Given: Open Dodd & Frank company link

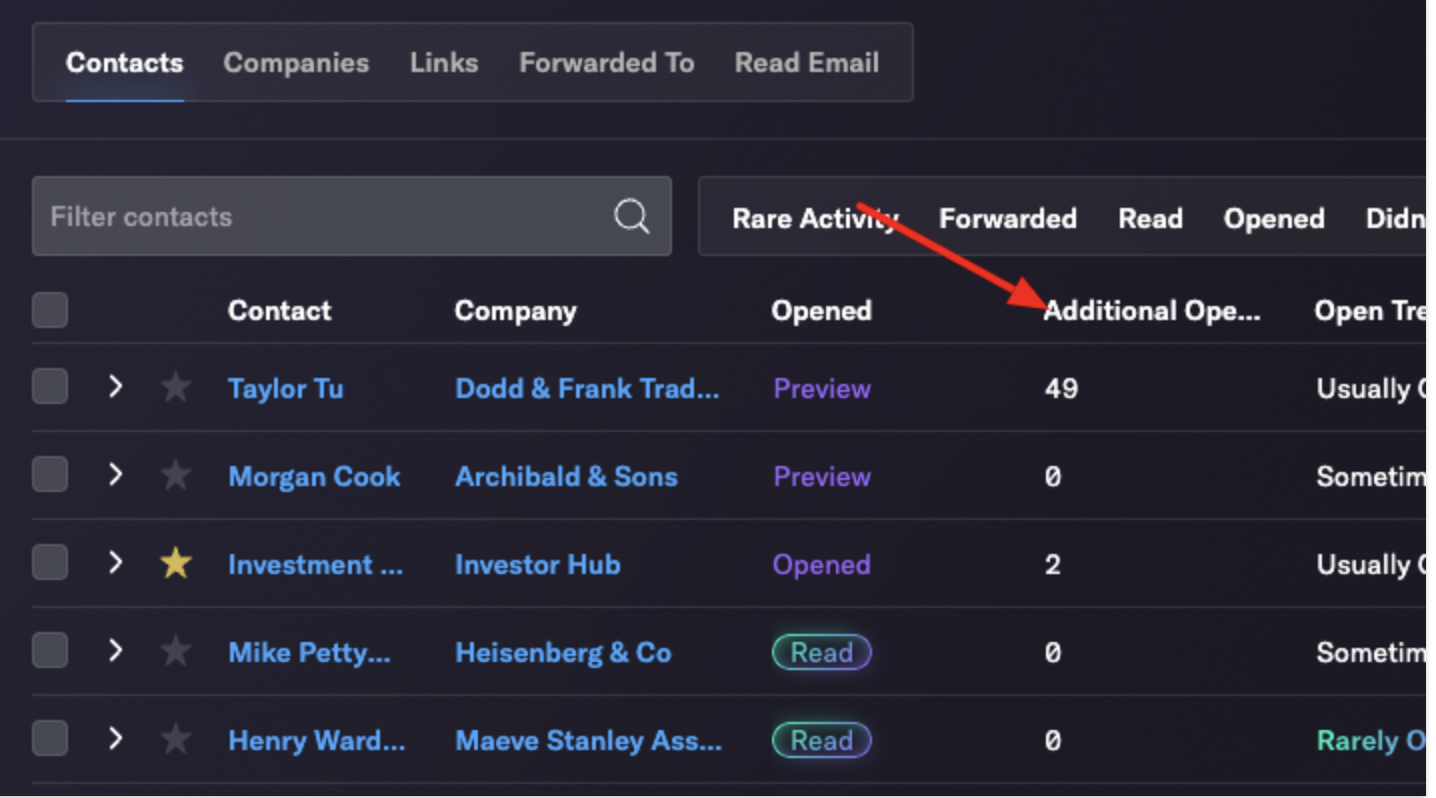Looking at the screenshot, I should tap(587, 388).
